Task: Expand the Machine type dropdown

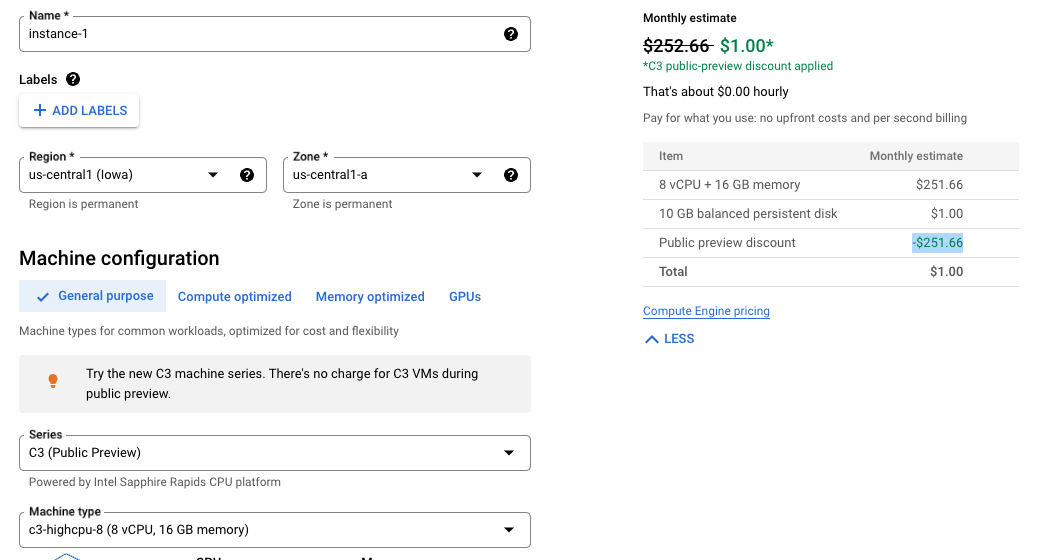Action: pos(275,530)
